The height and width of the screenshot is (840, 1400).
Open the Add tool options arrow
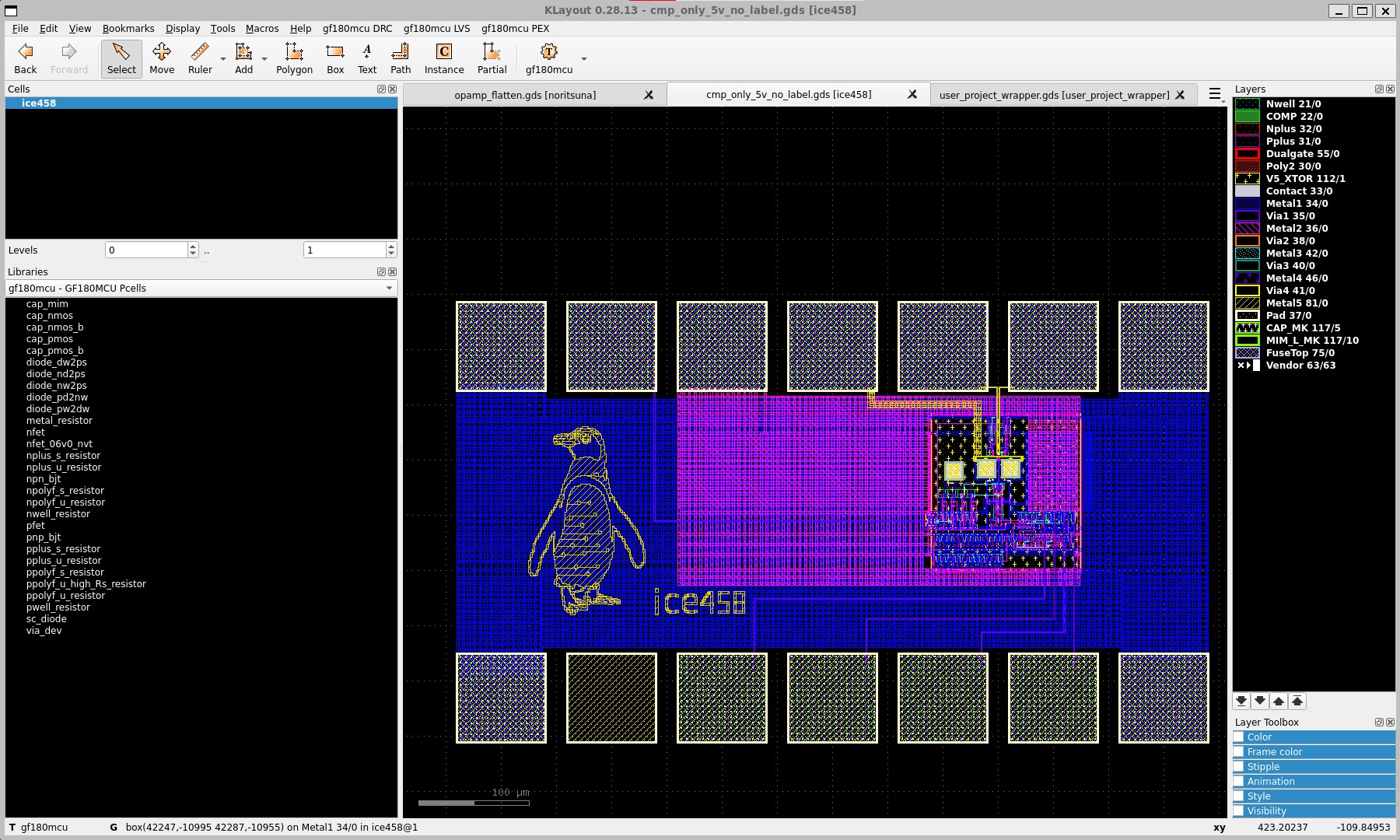[264, 59]
